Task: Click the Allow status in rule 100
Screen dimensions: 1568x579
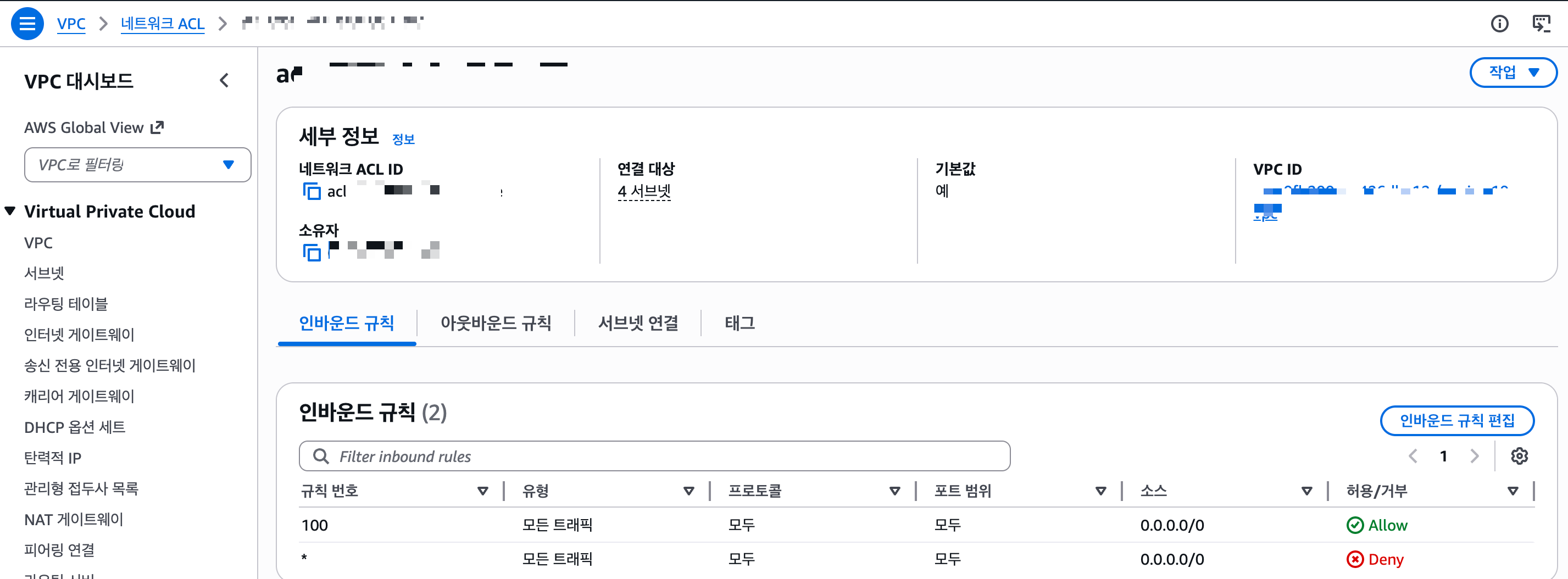Action: click(1377, 525)
